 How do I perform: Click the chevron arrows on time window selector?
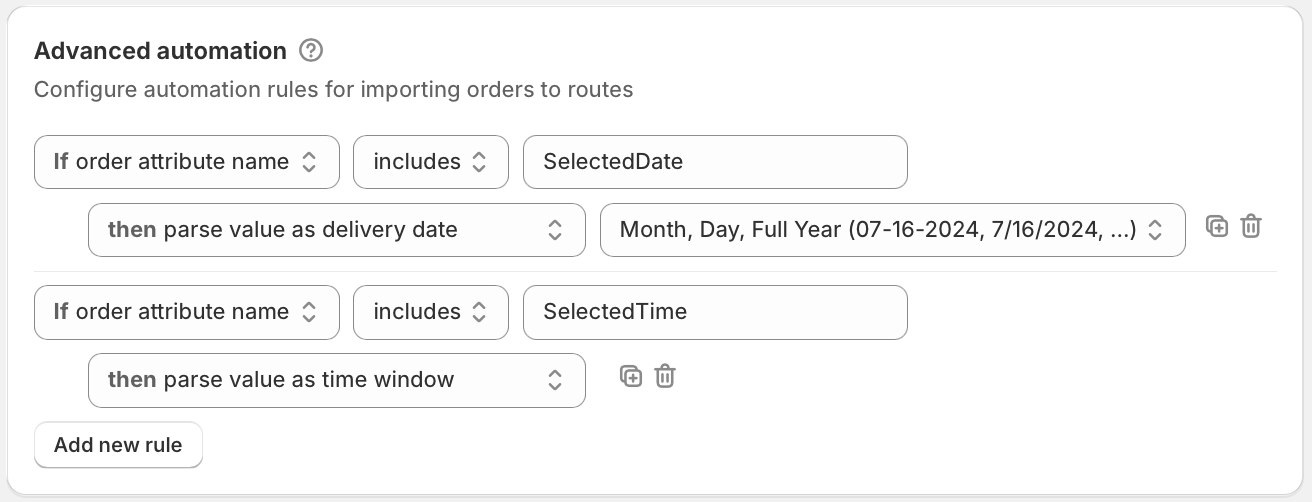[555, 380]
